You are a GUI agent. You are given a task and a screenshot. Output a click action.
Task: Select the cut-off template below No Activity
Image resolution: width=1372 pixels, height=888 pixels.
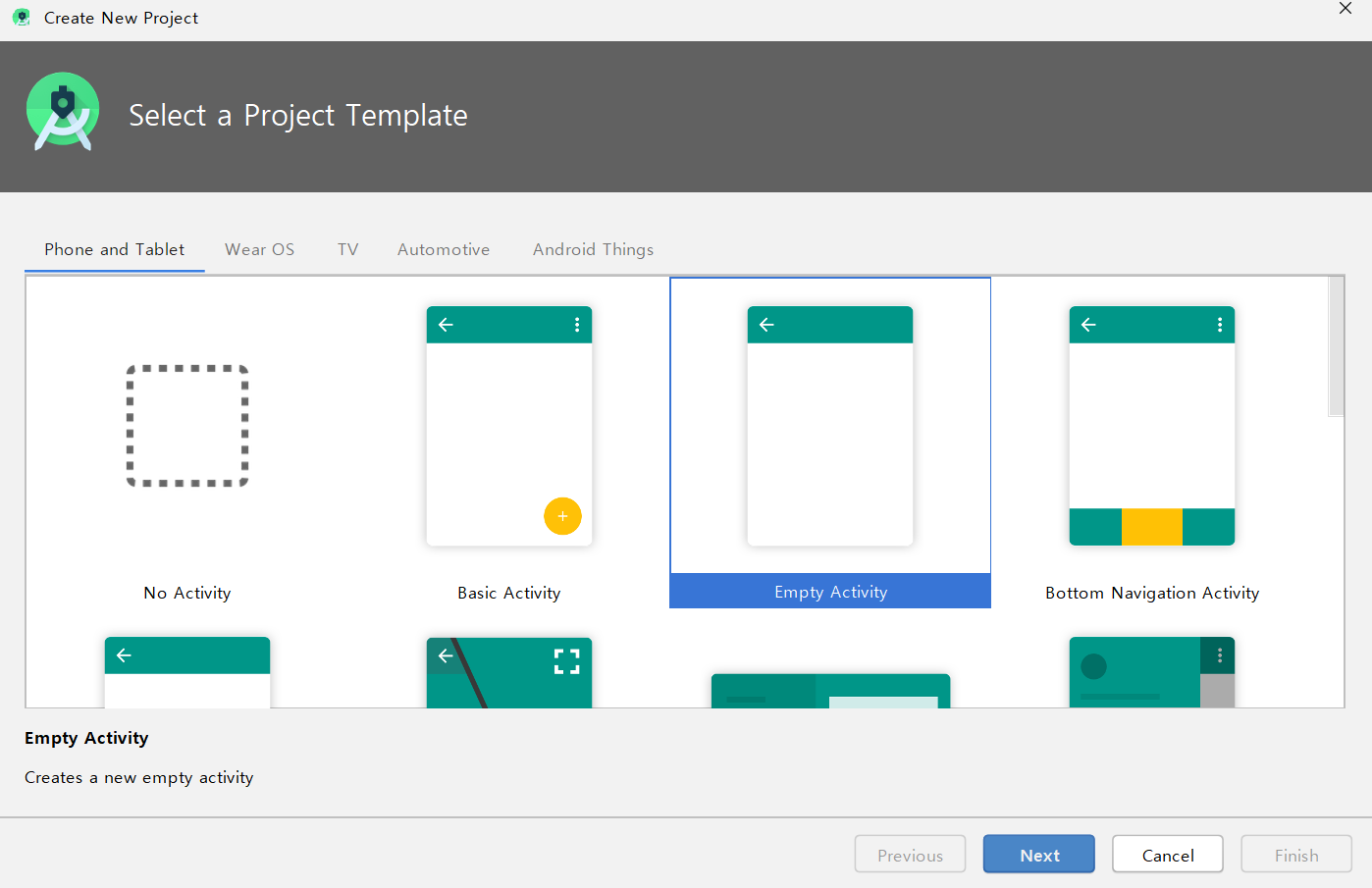187,672
